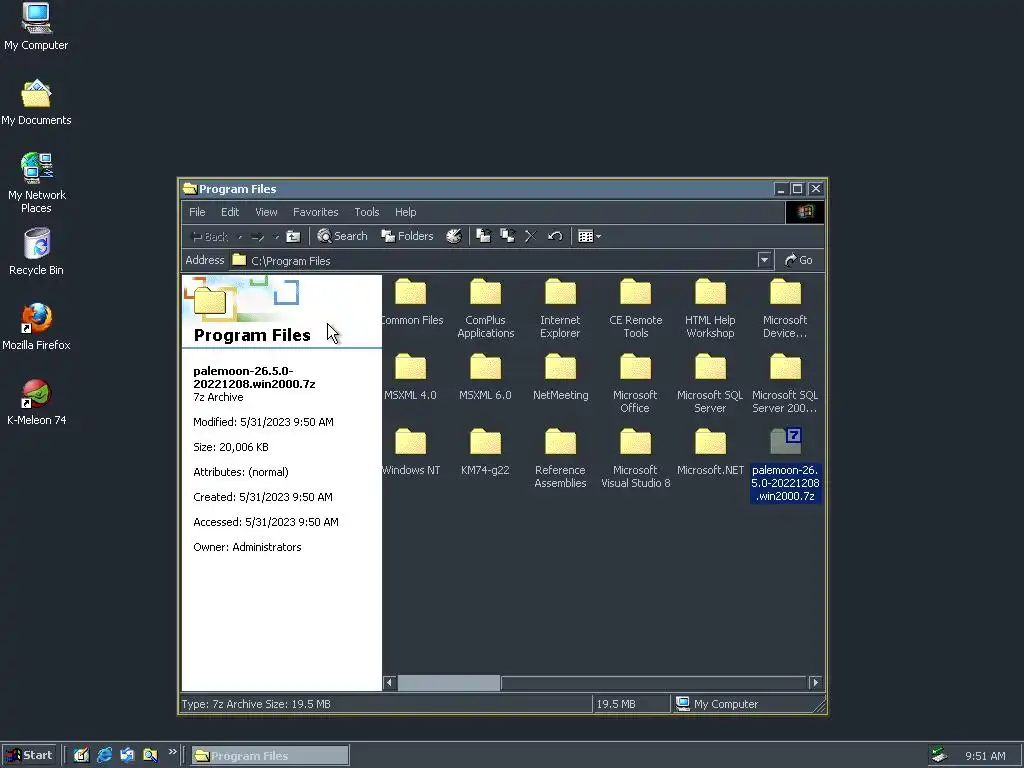
Task: Expand the quick launch overflow chevron
Action: coord(172,752)
